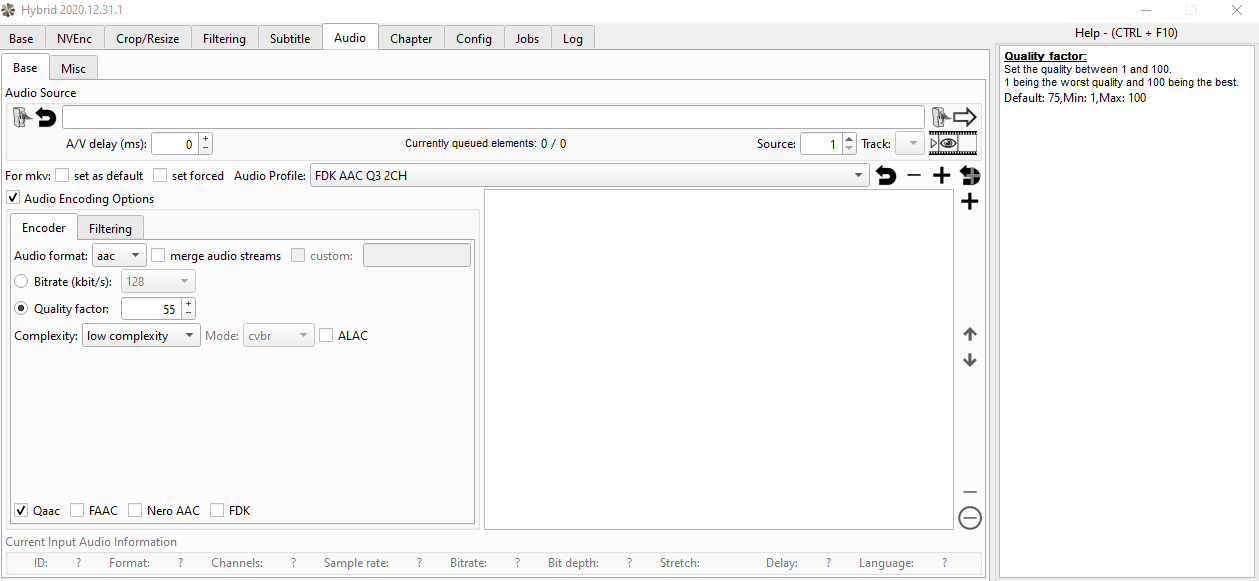This screenshot has height=581, width=1259.
Task: Uncheck Audio Encoding Options
Action: point(13,199)
